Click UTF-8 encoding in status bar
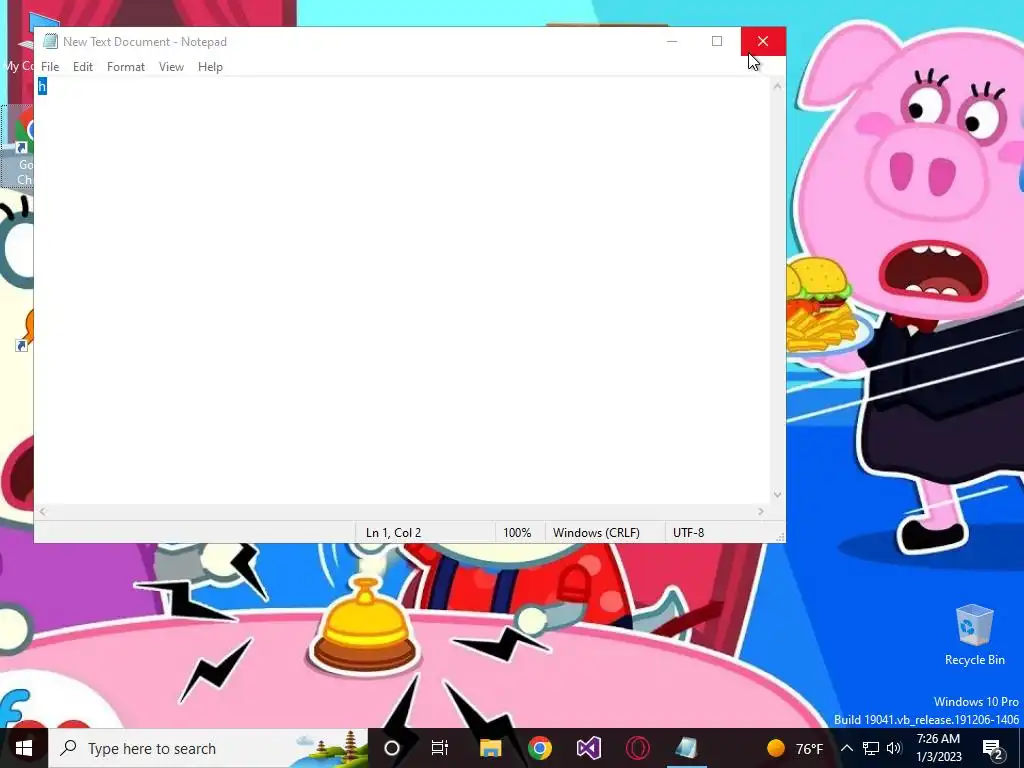 point(688,532)
